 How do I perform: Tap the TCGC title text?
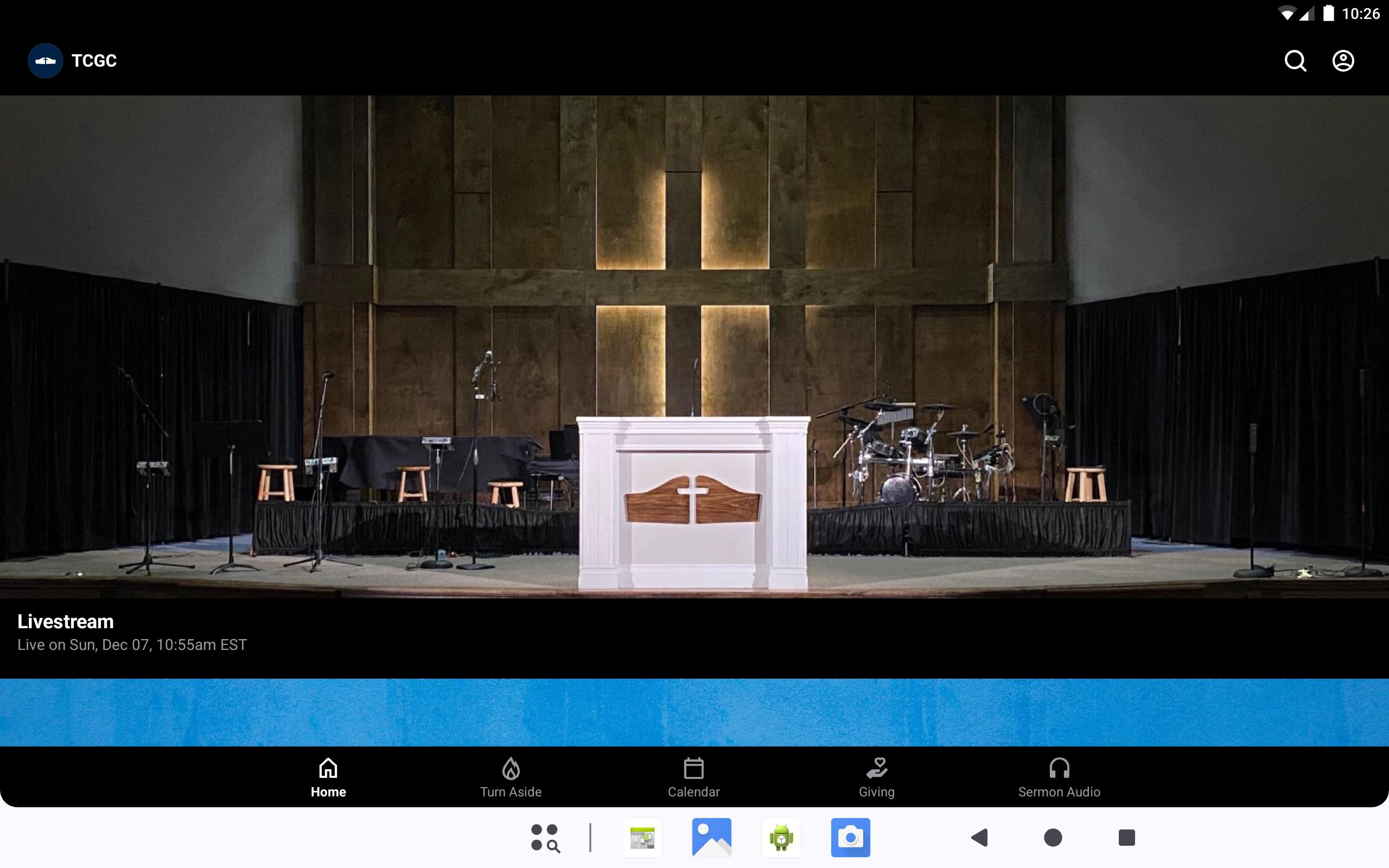click(94, 61)
